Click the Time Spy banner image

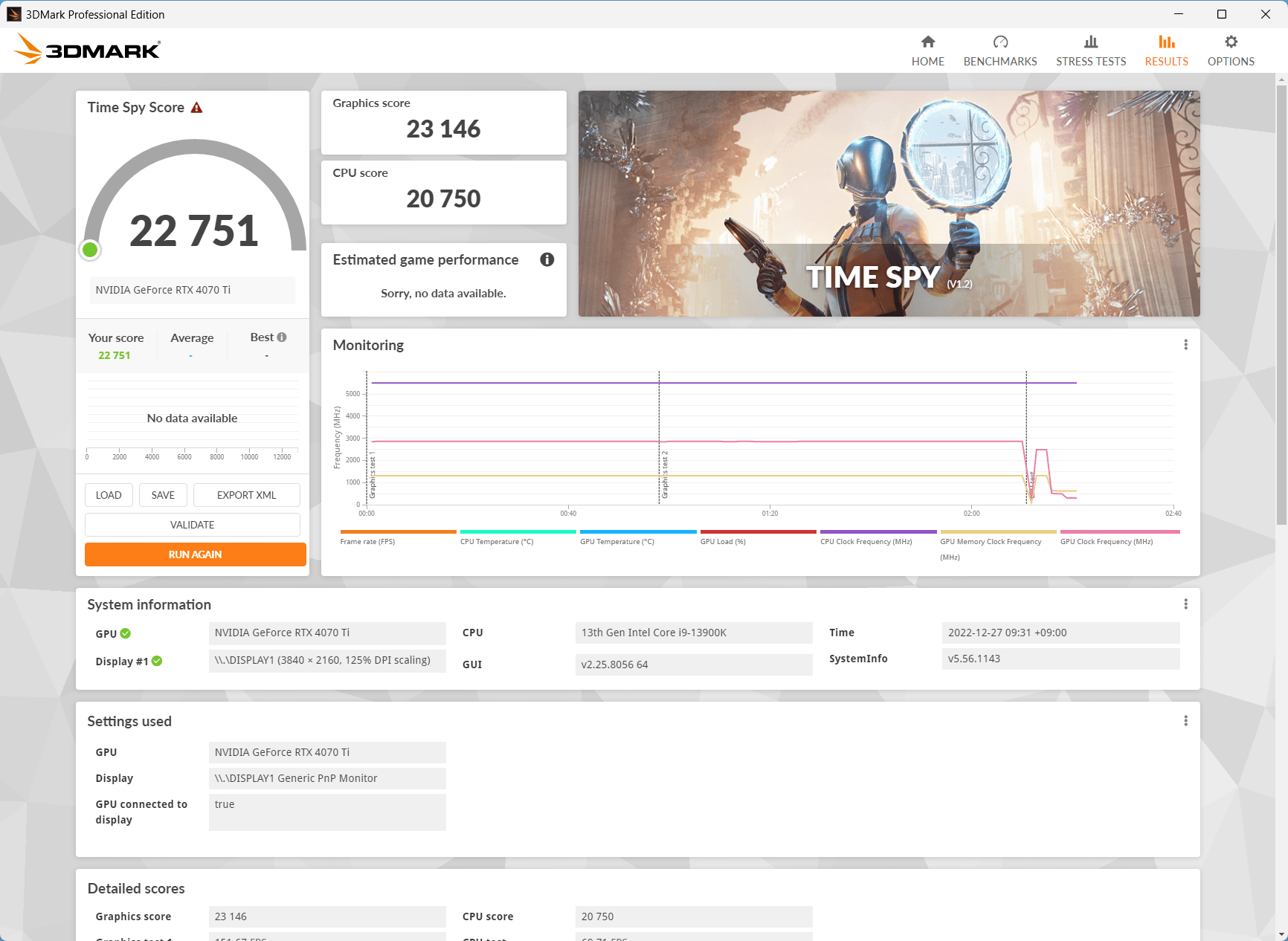pyautogui.click(x=889, y=204)
